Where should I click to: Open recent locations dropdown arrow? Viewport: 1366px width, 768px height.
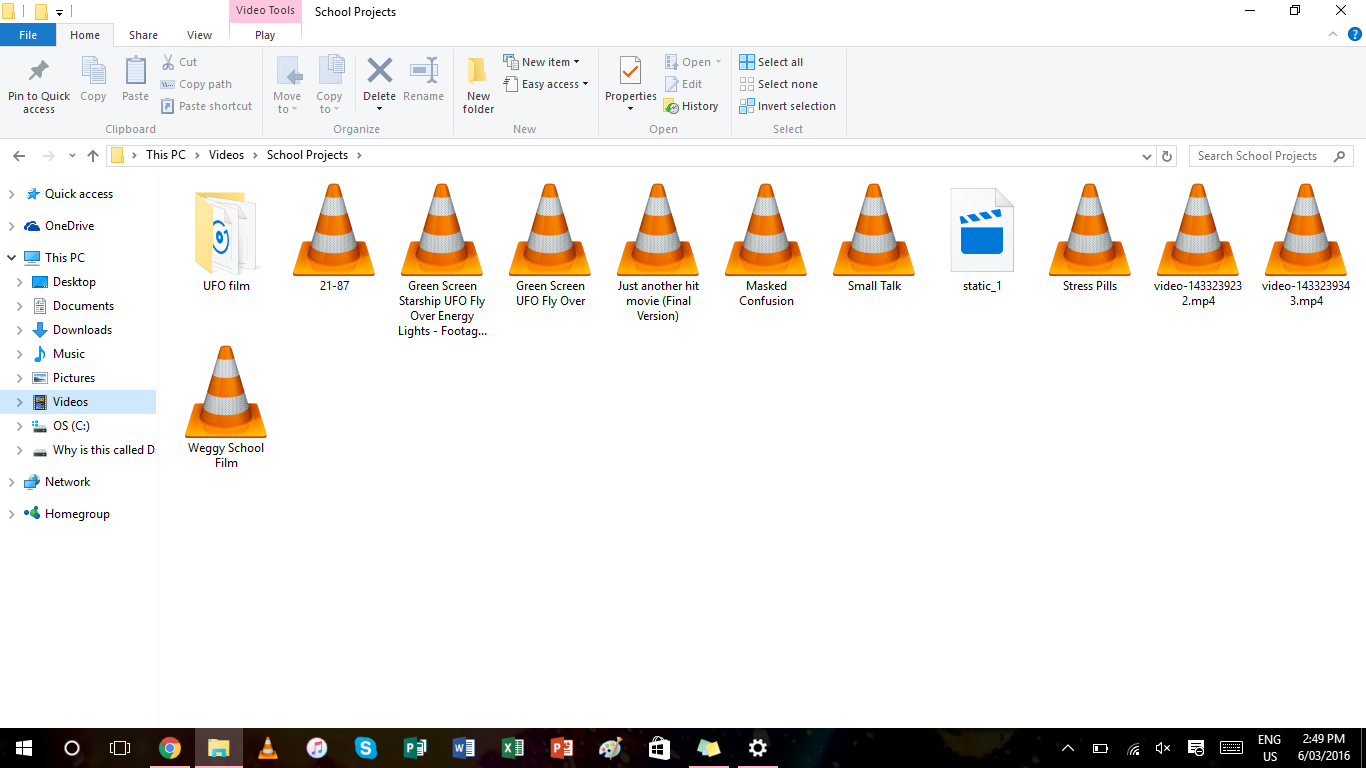coord(72,156)
